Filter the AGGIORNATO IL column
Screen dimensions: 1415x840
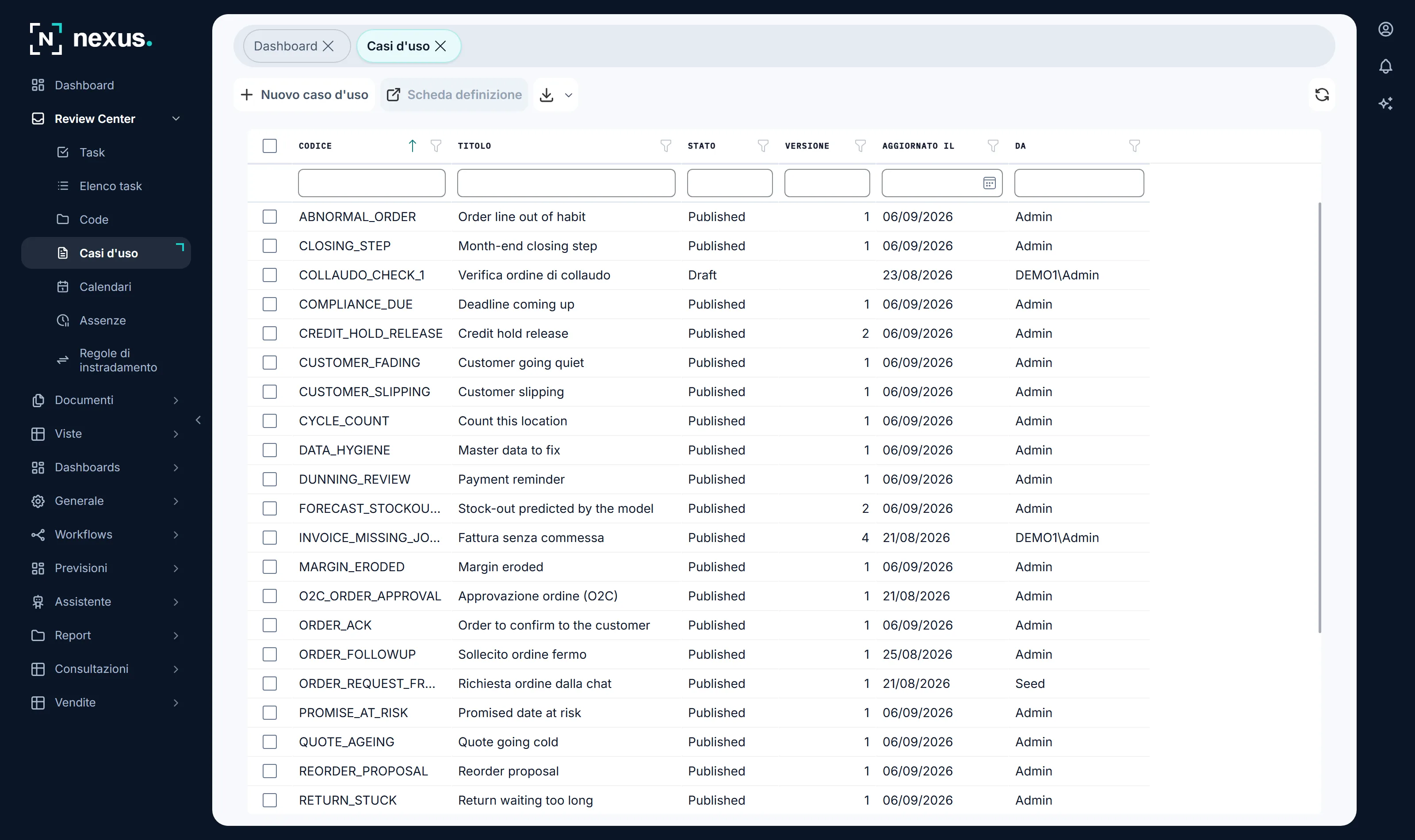point(993,146)
